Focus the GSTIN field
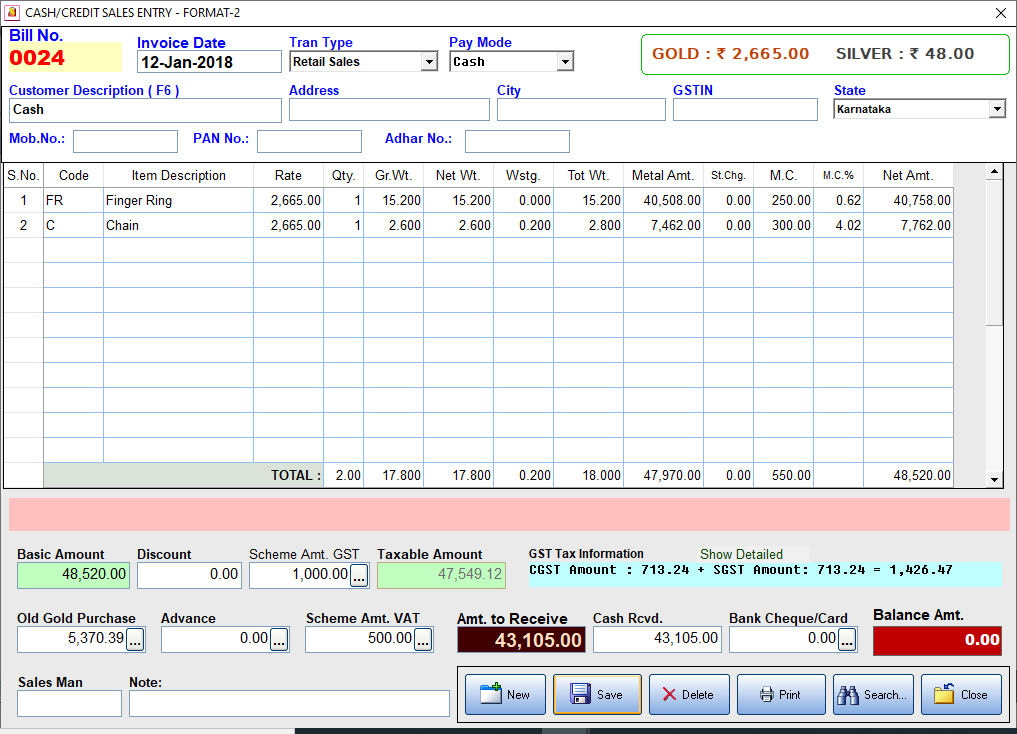This screenshot has width=1017, height=734. [745, 110]
